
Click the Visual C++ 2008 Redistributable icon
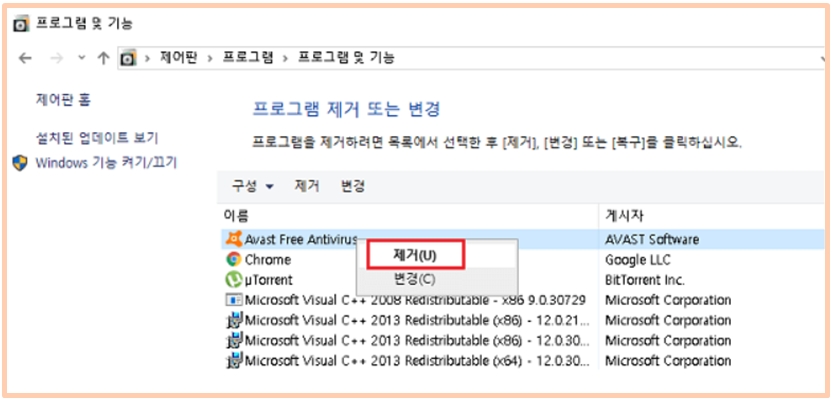tap(233, 300)
